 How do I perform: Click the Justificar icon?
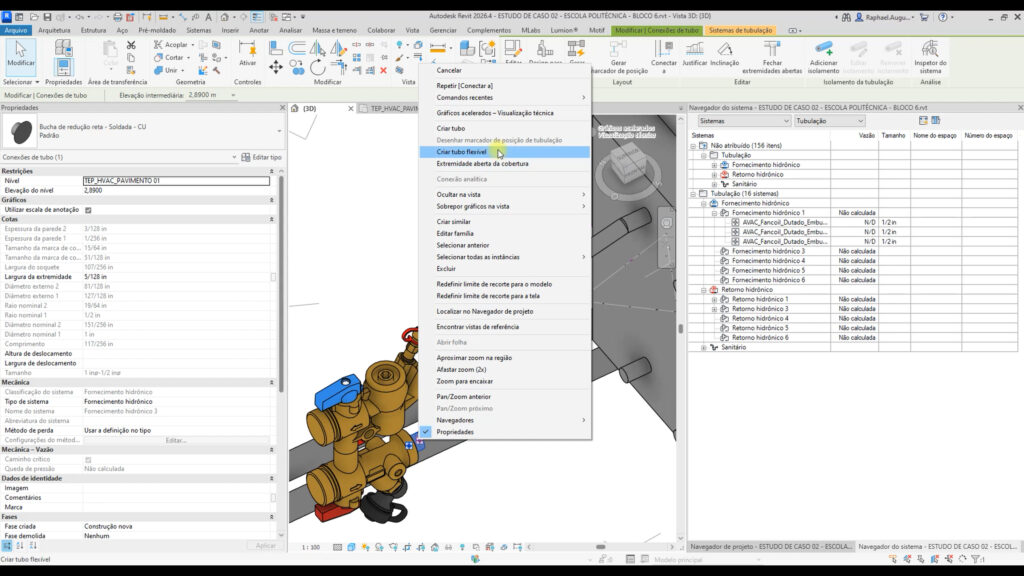[x=694, y=54]
